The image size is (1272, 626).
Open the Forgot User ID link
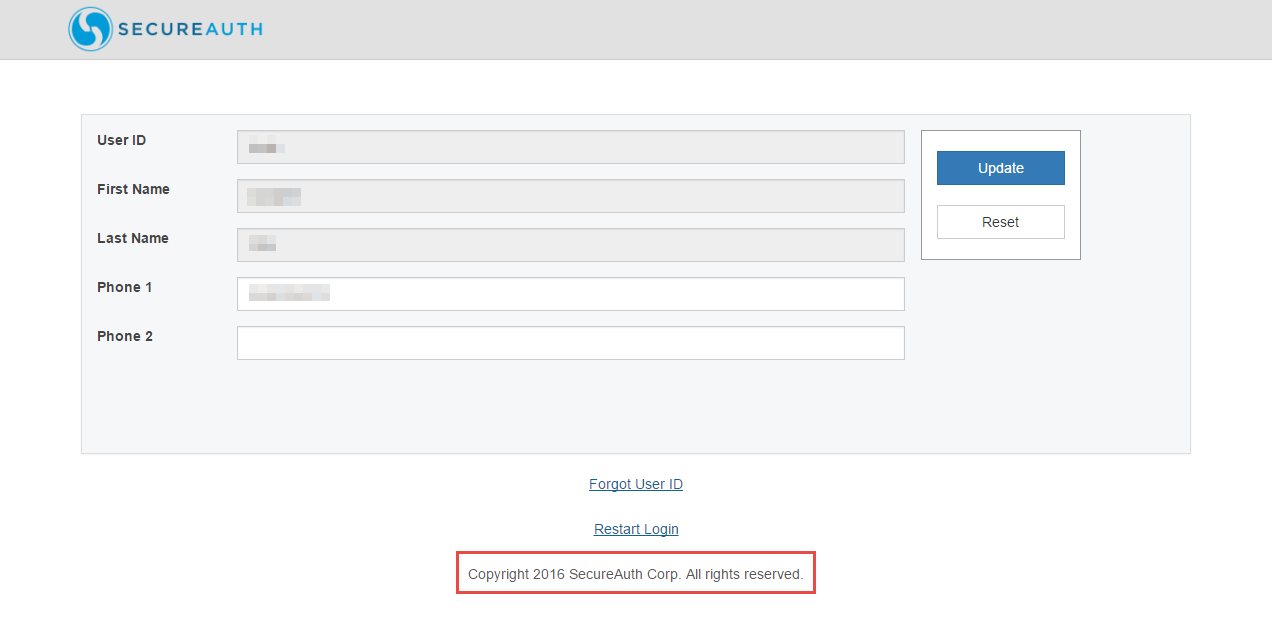(x=636, y=484)
